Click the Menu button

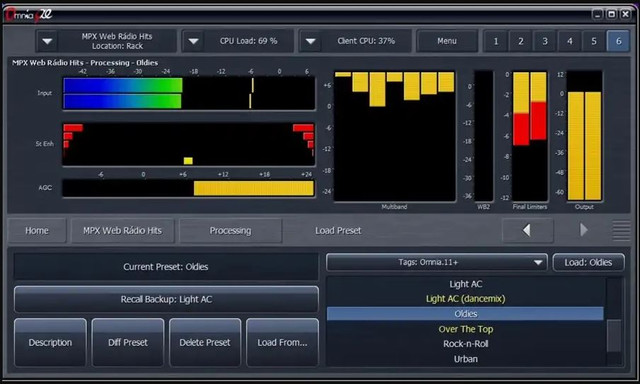[447, 41]
